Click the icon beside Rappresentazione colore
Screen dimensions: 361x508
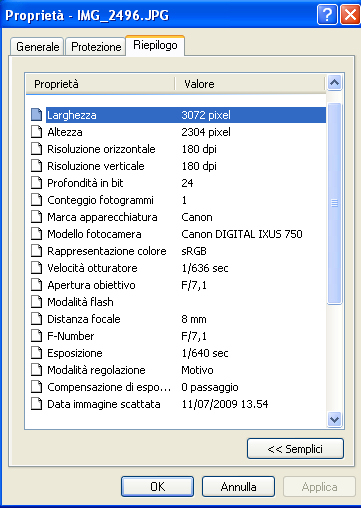pyautogui.click(x=37, y=251)
